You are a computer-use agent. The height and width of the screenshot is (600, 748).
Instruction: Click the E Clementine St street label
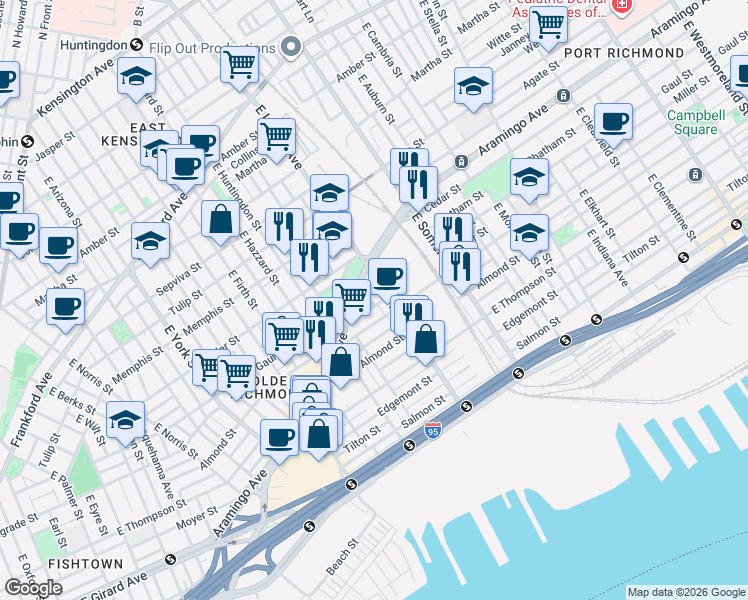click(672, 207)
